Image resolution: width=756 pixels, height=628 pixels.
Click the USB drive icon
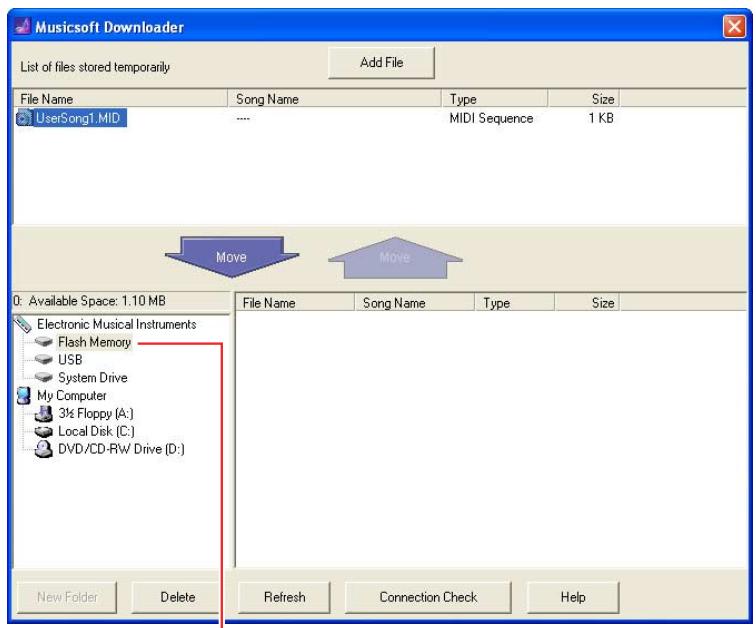(x=43, y=360)
